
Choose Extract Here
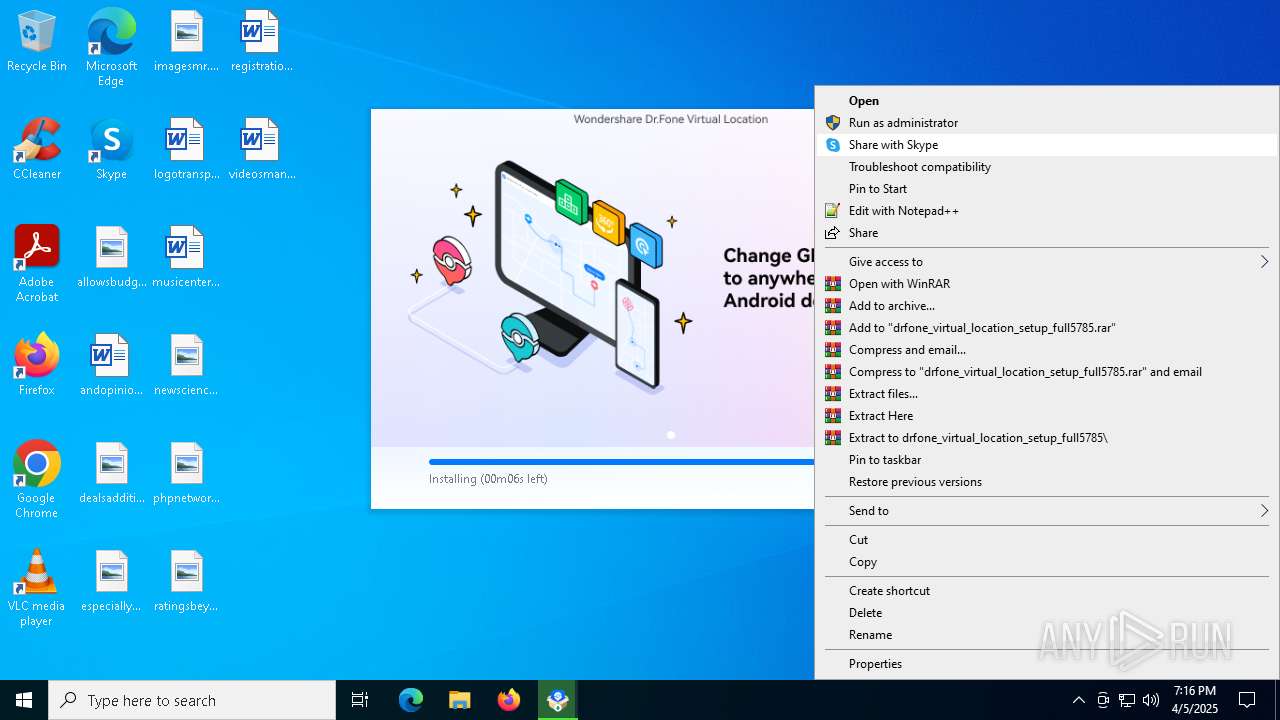pyautogui.click(x=1049, y=415)
